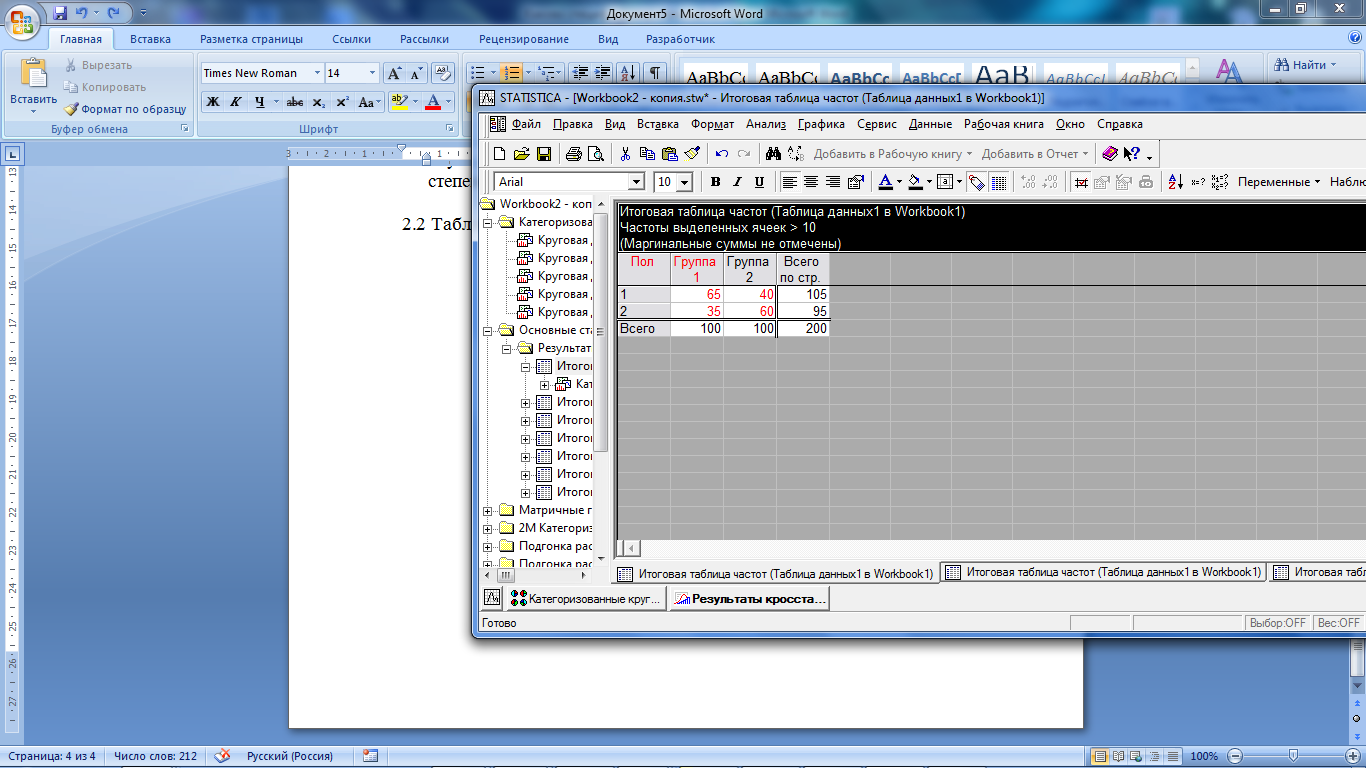Toggle Underline in the STATISTICA format toolbar
The width and height of the screenshot is (1366, 768).
[759, 182]
